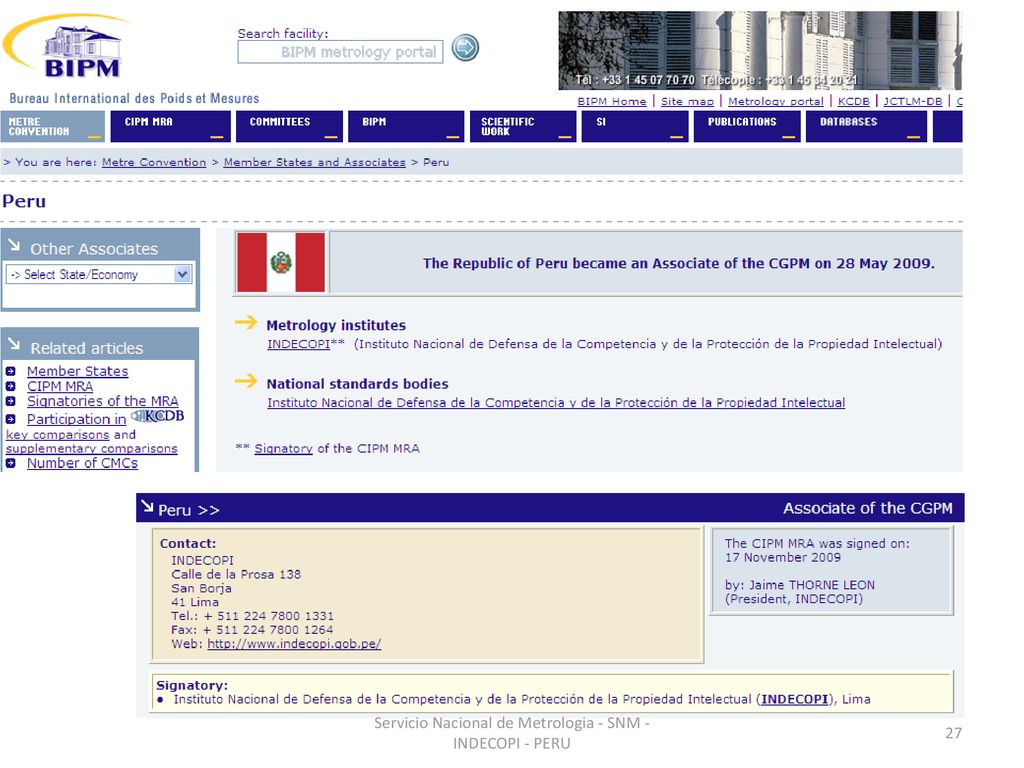
Task: Open the SI menu
Action: point(635,126)
